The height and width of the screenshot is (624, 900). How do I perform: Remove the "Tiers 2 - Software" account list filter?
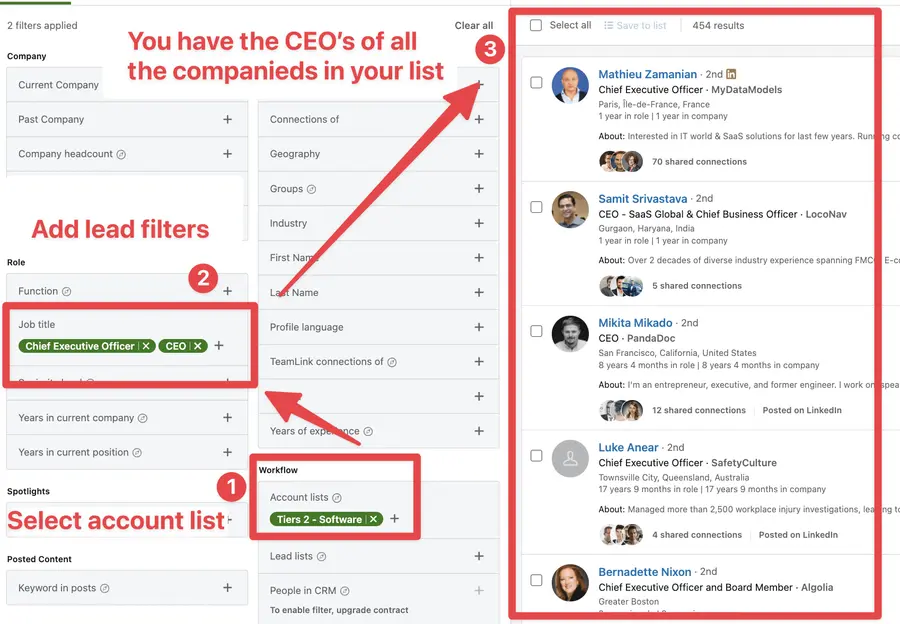[373, 519]
